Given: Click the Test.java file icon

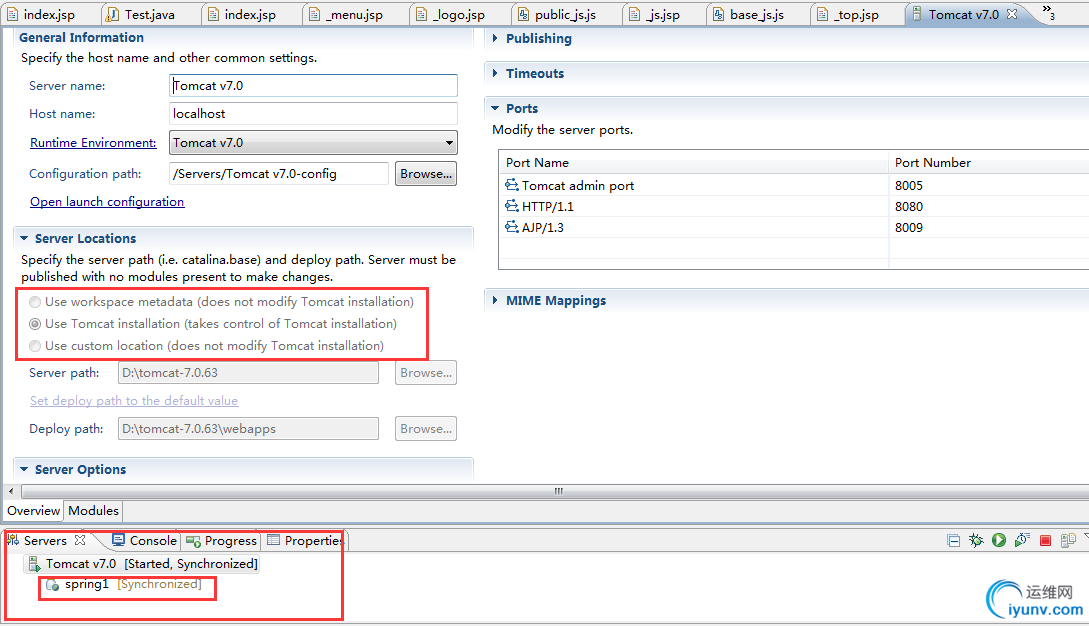Looking at the screenshot, I should tap(113, 15).
